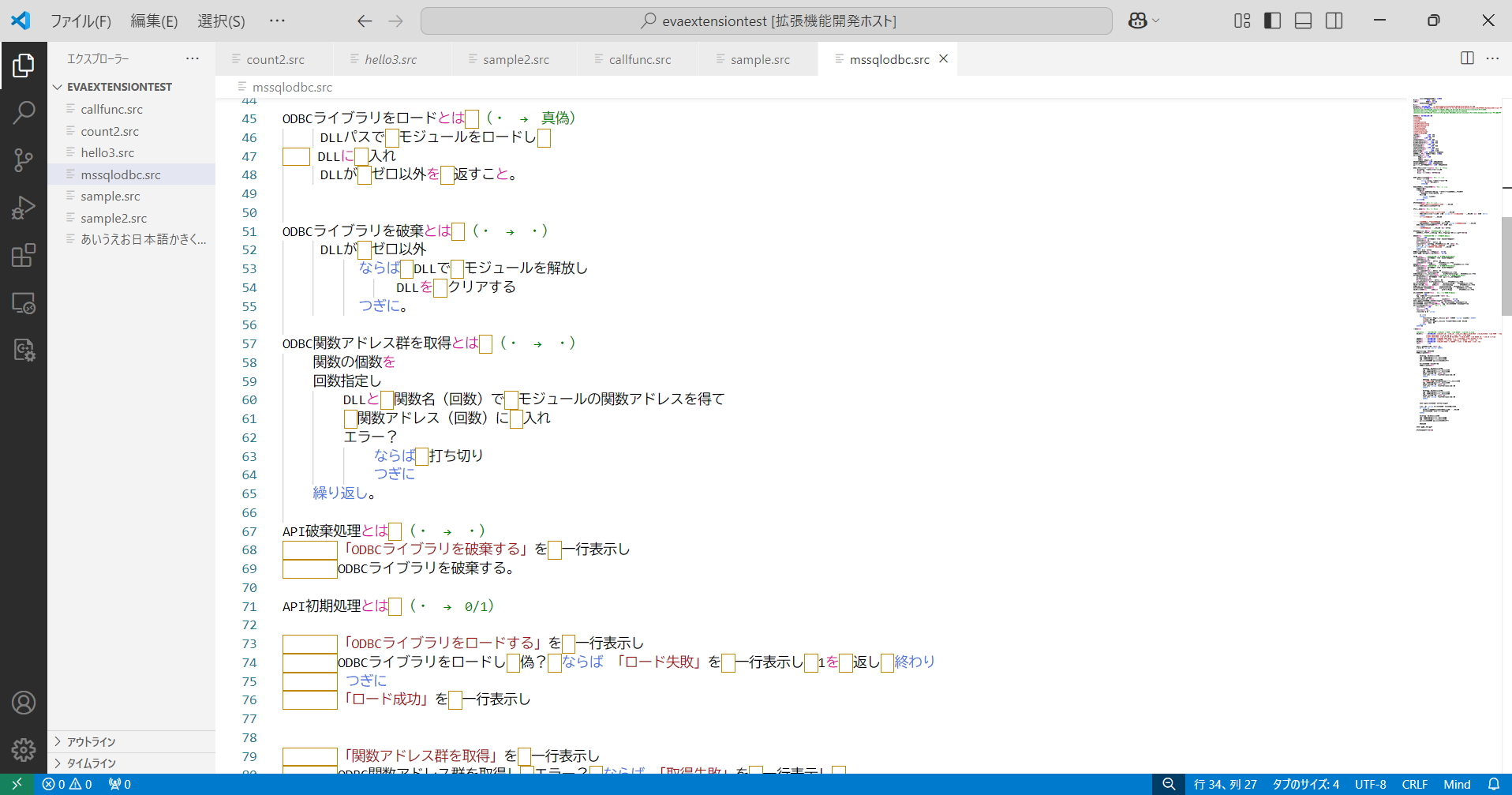Change encoding via the UTF-8 status item
This screenshot has height=795, width=1512.
pyautogui.click(x=1371, y=783)
